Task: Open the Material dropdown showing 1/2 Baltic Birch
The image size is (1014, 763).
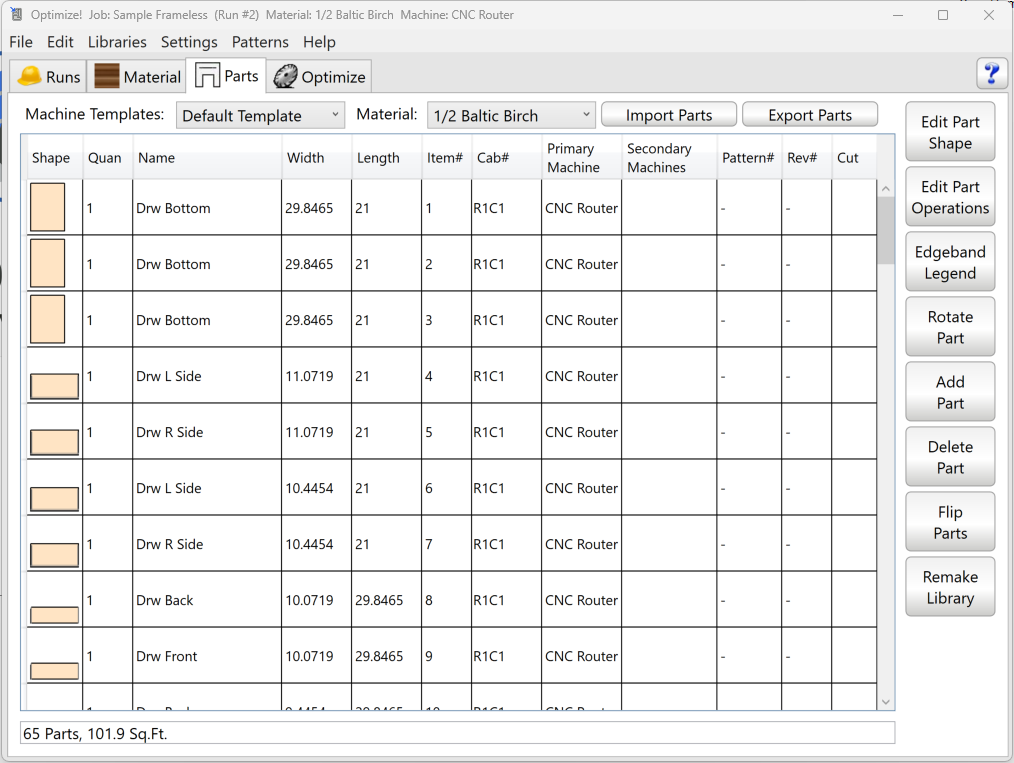Action: point(511,116)
